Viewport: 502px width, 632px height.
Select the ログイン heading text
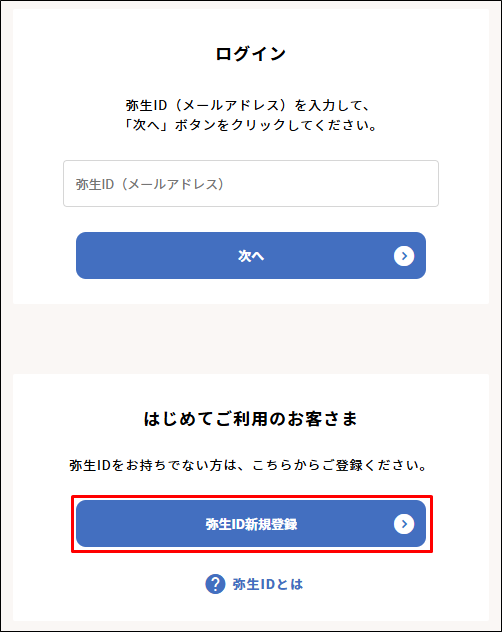coord(251,54)
